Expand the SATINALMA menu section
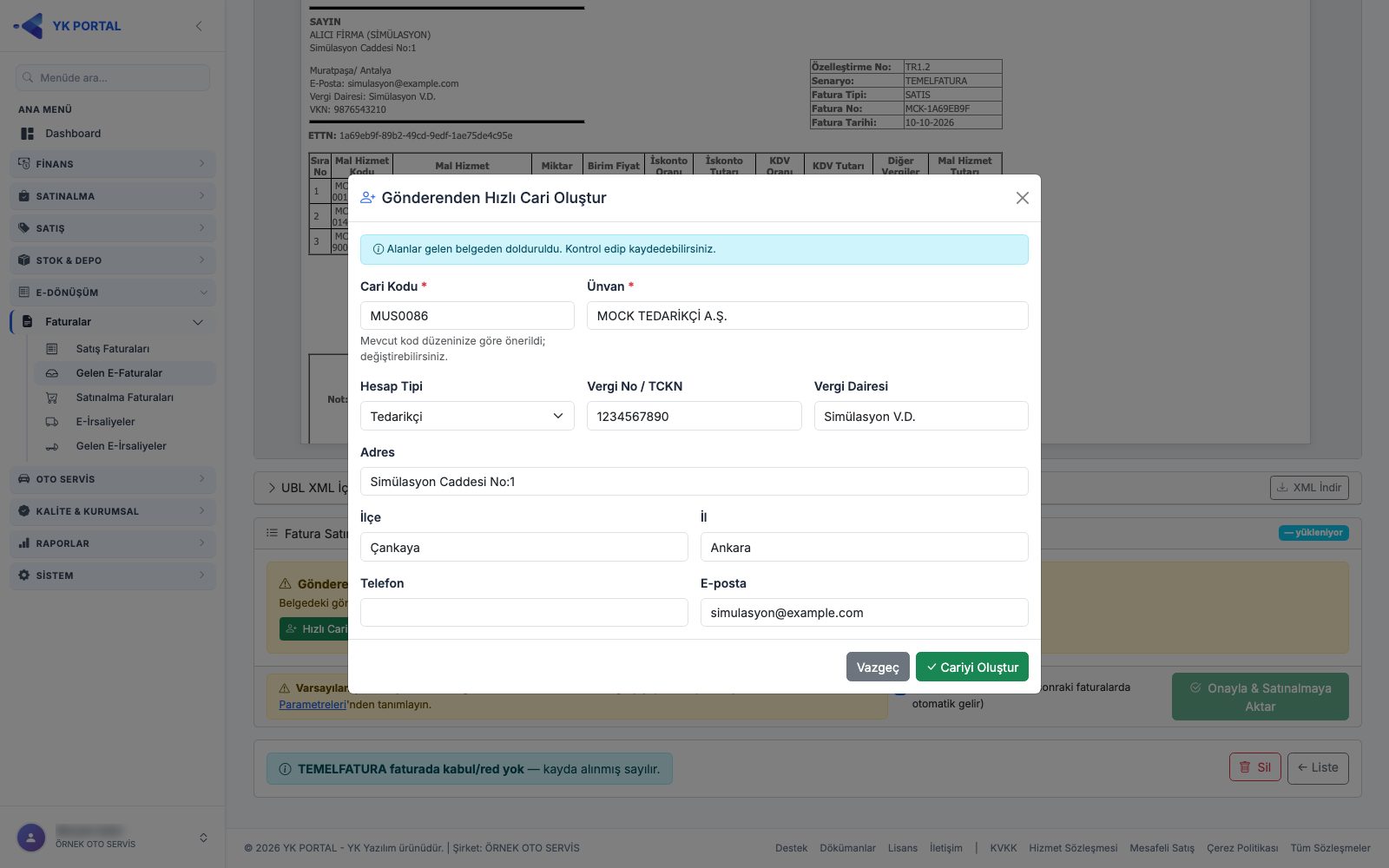 tap(113, 196)
